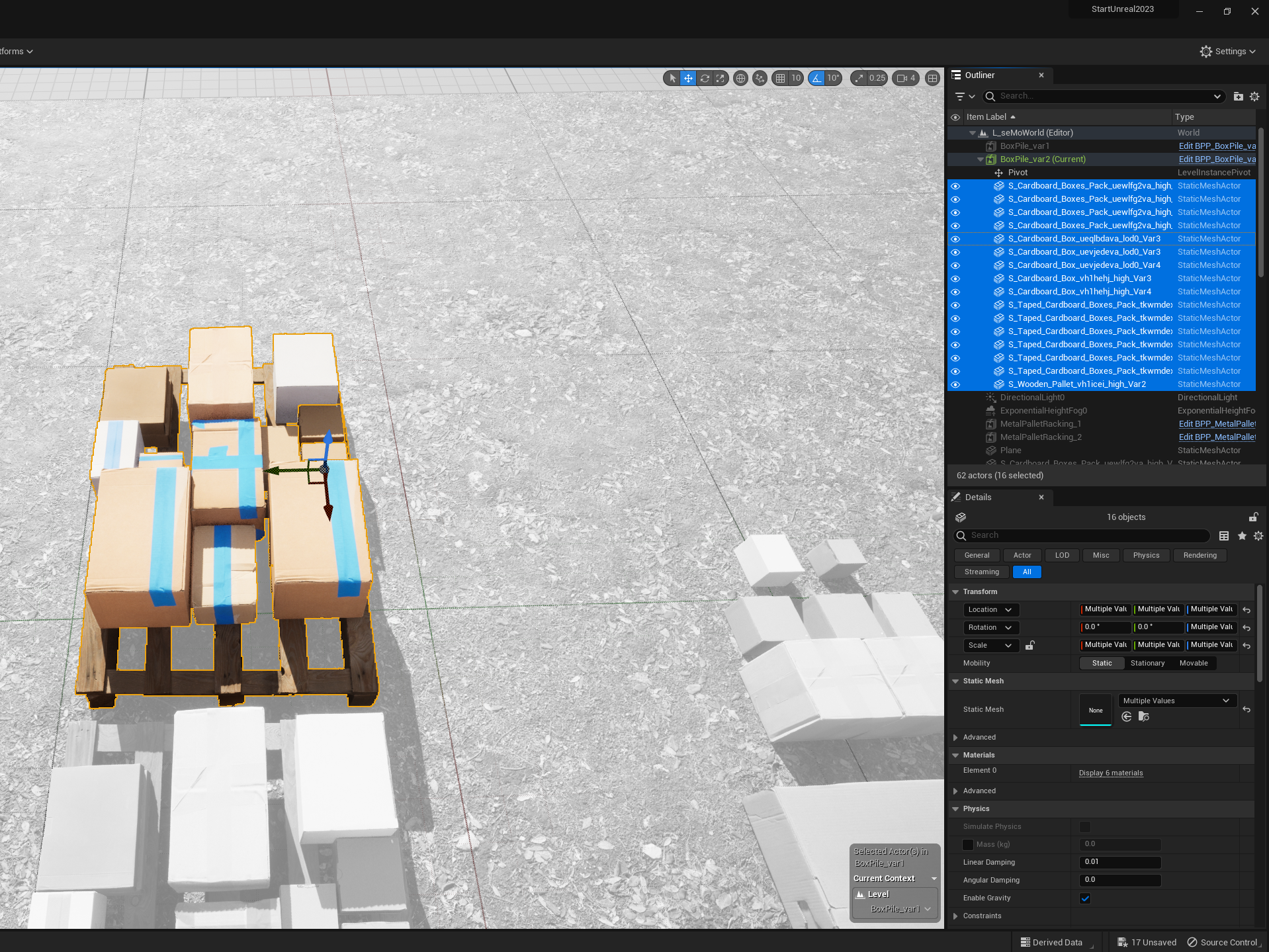Open viewport layout options icon

tap(932, 78)
